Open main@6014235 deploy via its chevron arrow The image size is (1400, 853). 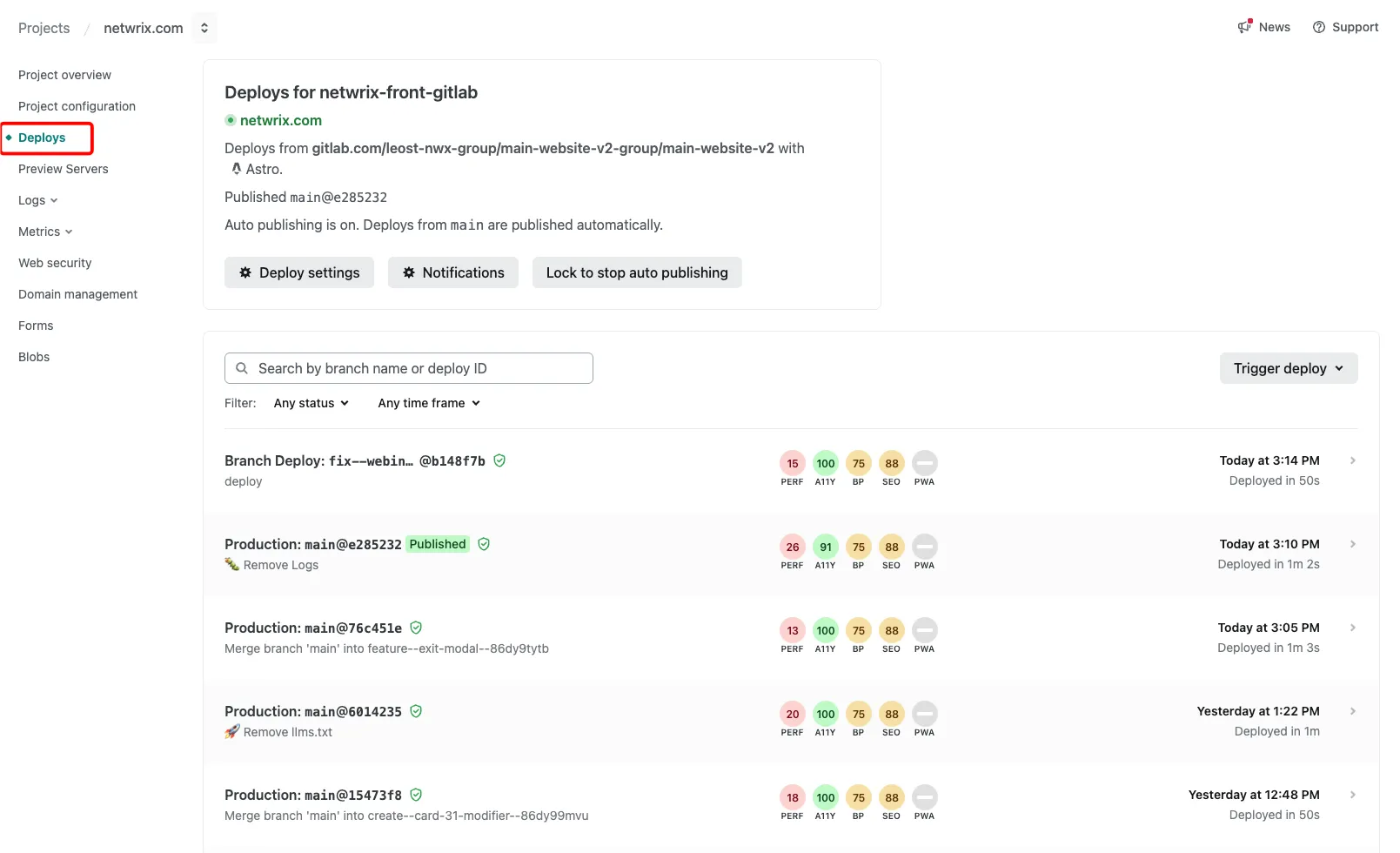[x=1353, y=711]
